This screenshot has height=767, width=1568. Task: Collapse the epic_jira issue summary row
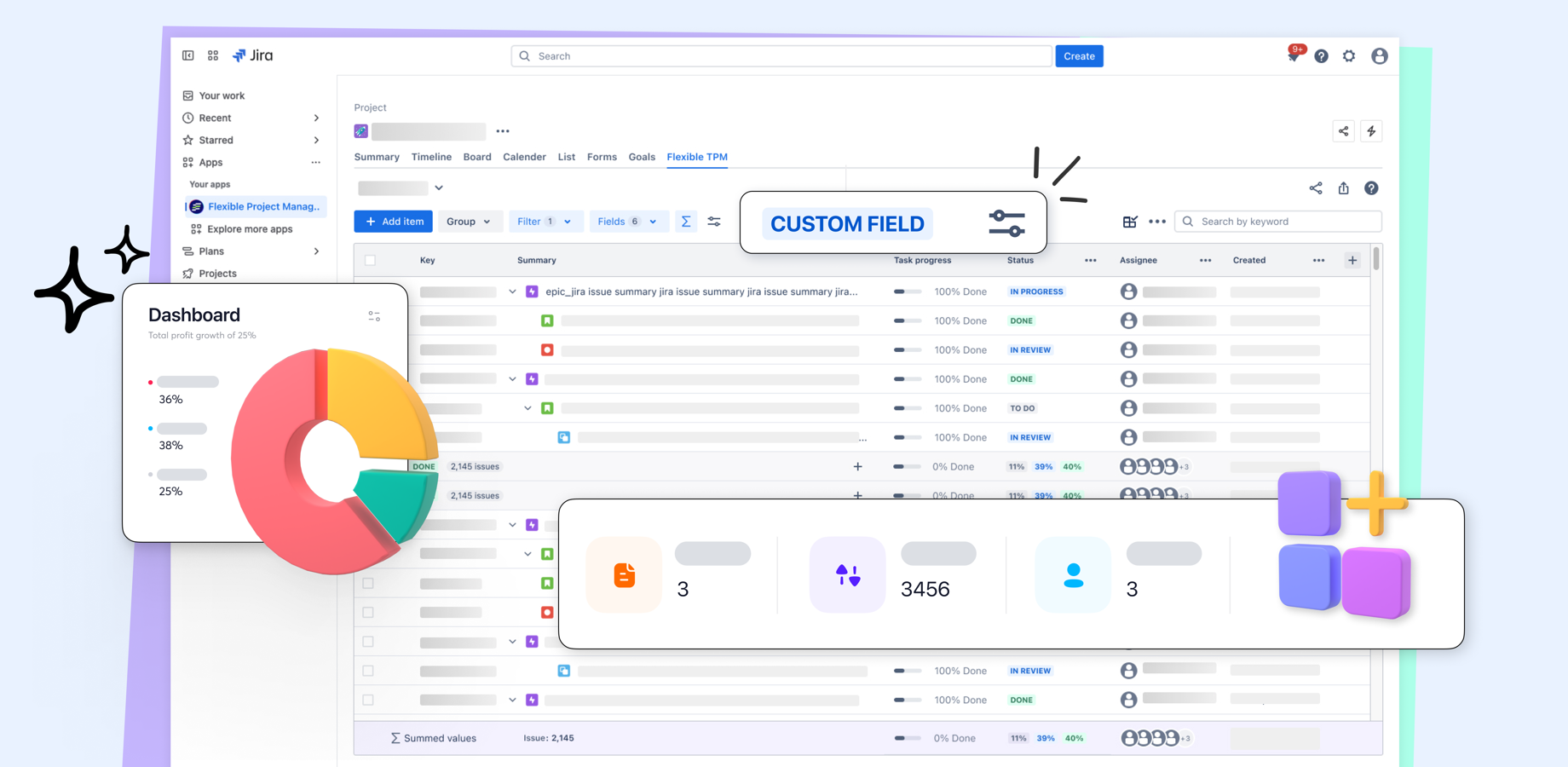pos(512,291)
